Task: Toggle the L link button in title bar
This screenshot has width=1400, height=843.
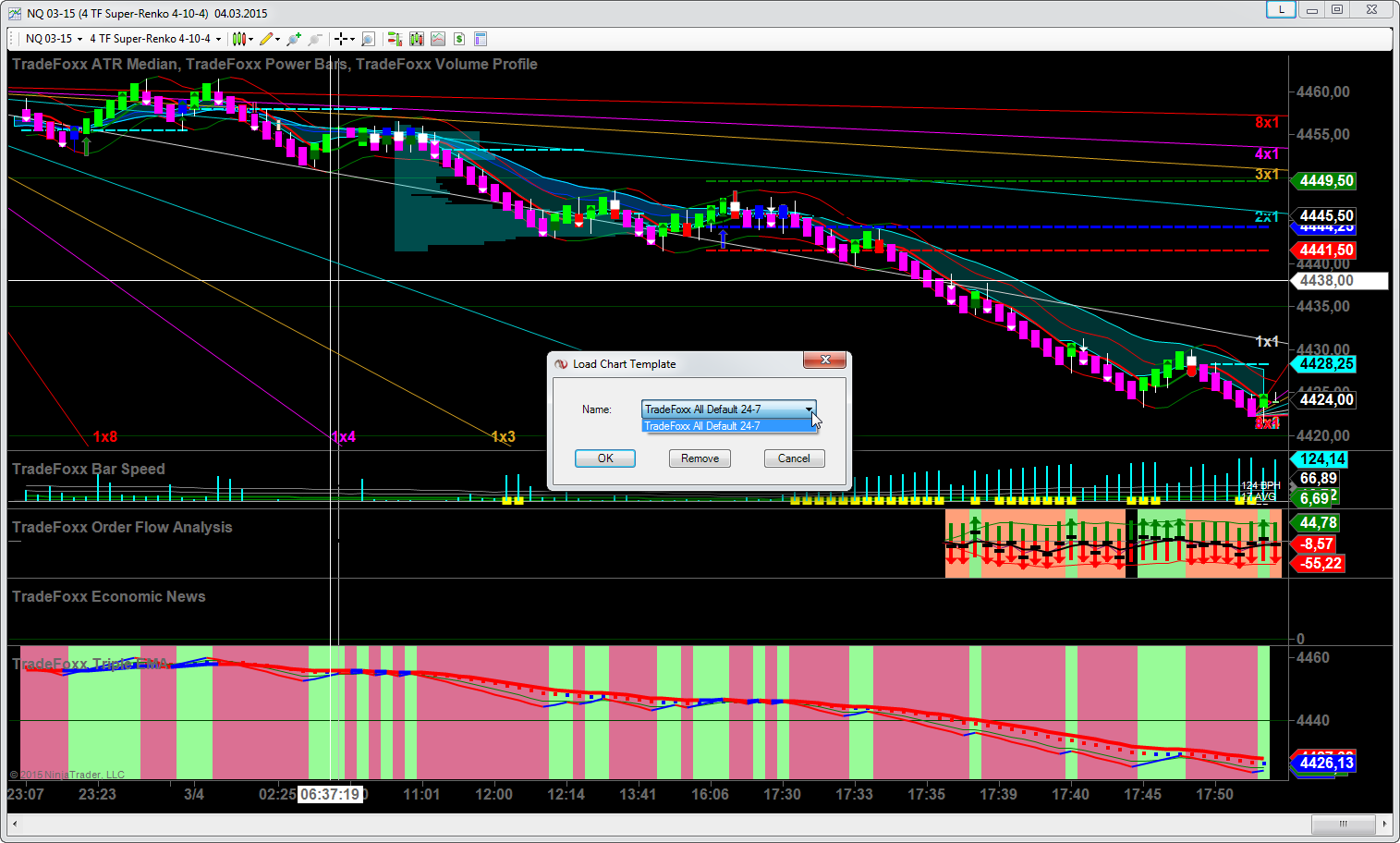Action: (x=1281, y=9)
